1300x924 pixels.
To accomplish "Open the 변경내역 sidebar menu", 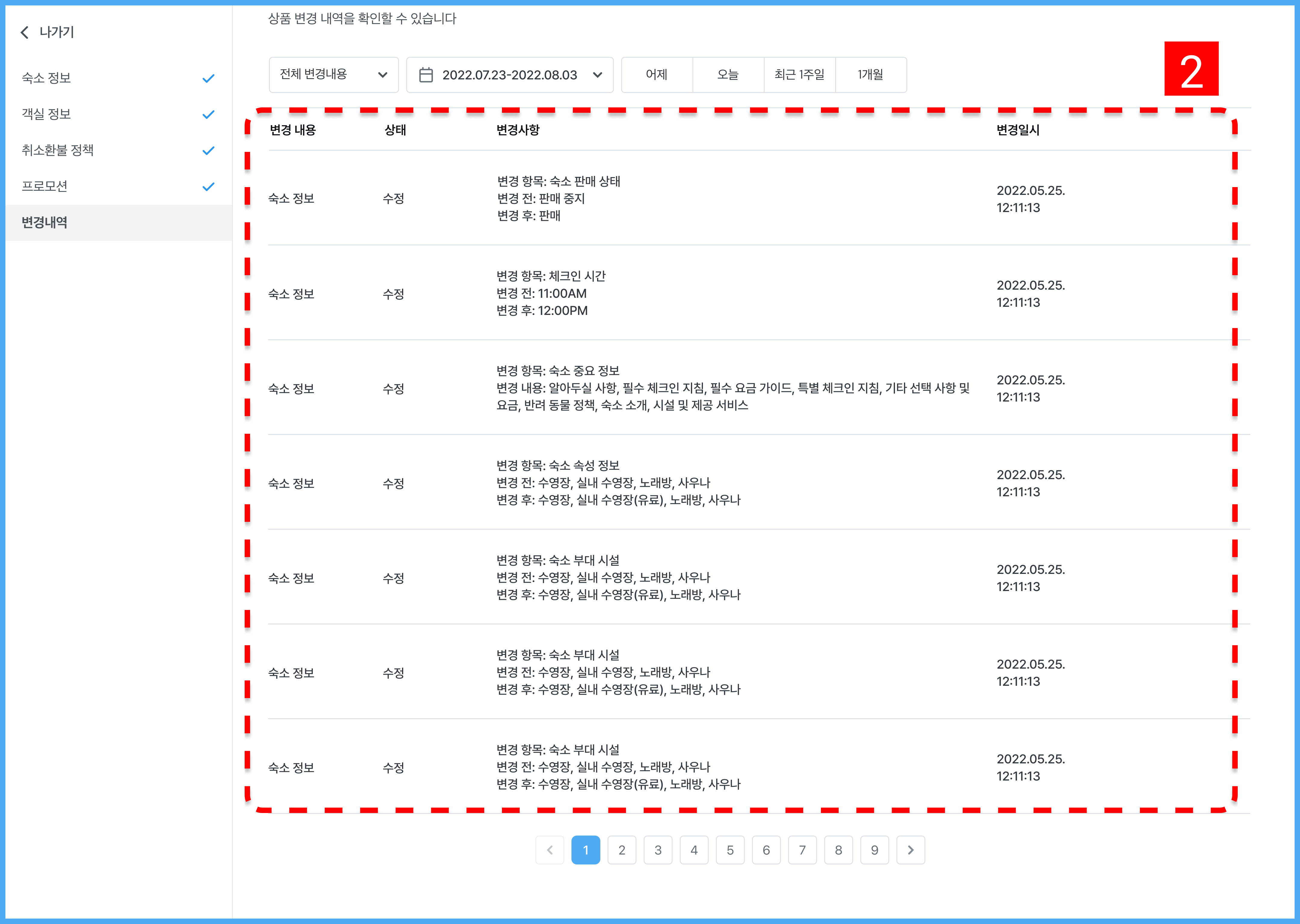I will pos(45,223).
